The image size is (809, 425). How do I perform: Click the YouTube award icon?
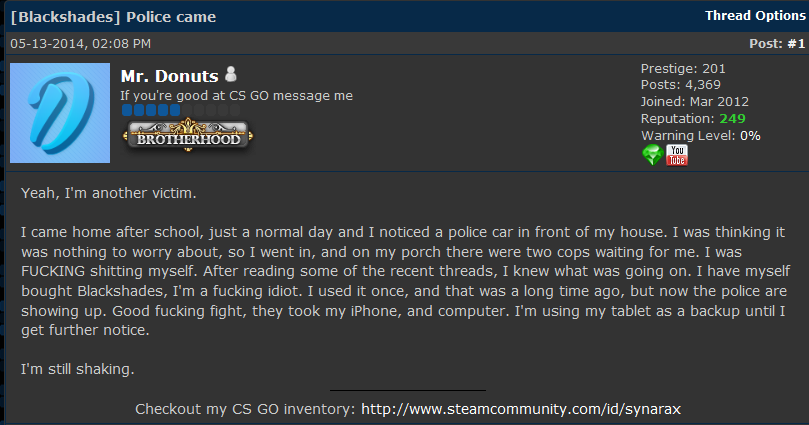pos(677,155)
